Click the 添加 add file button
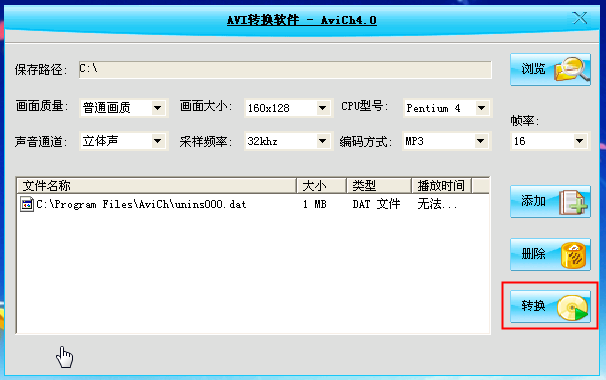606x380 pixels. (550, 201)
